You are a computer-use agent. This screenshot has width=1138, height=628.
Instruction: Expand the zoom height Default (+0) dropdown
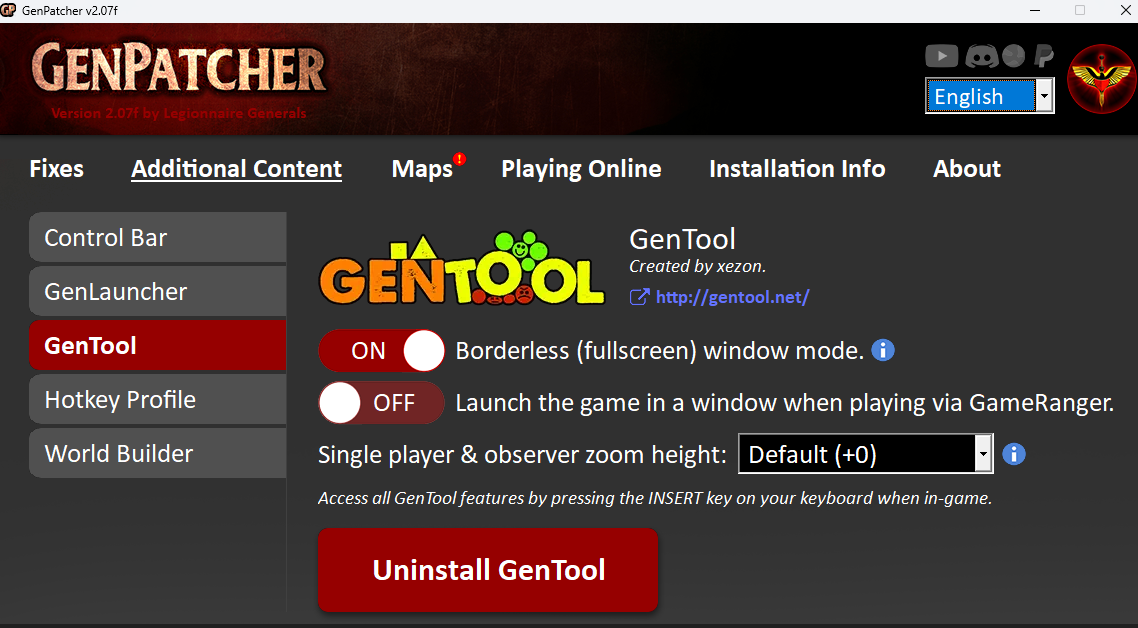pos(865,454)
